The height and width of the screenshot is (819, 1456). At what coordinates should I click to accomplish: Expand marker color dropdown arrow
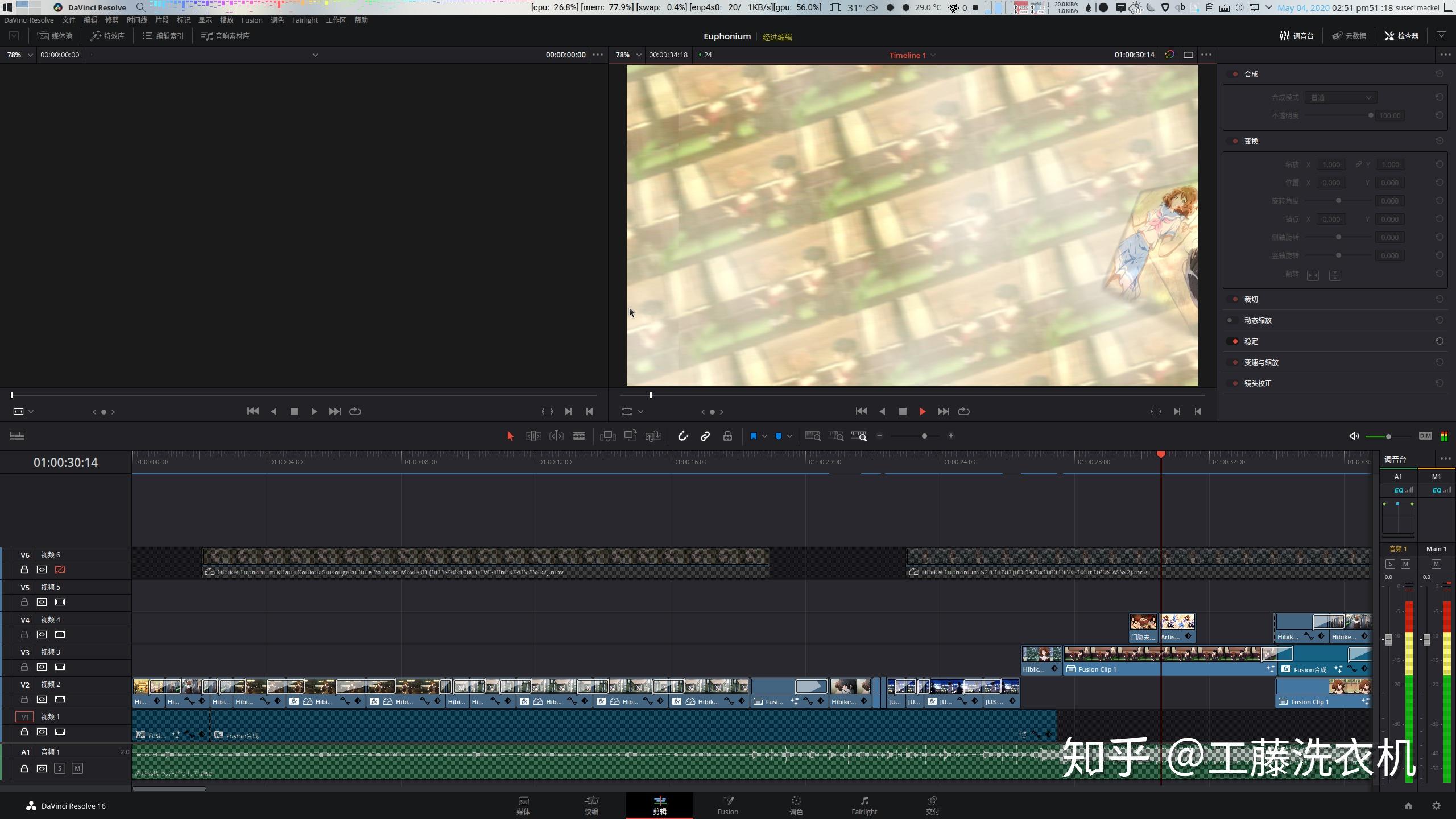pos(789,436)
